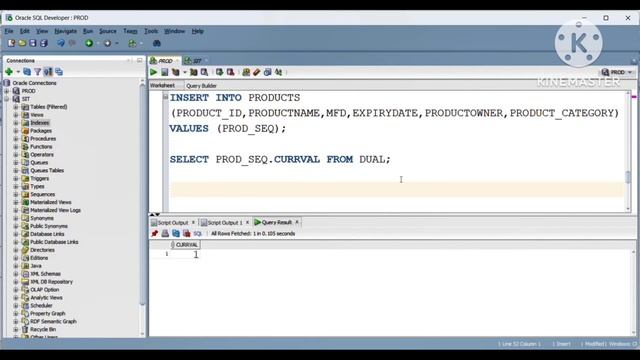Screen dimensions: 640x360
Task: Click the green Back navigation icon
Action: (89, 43)
